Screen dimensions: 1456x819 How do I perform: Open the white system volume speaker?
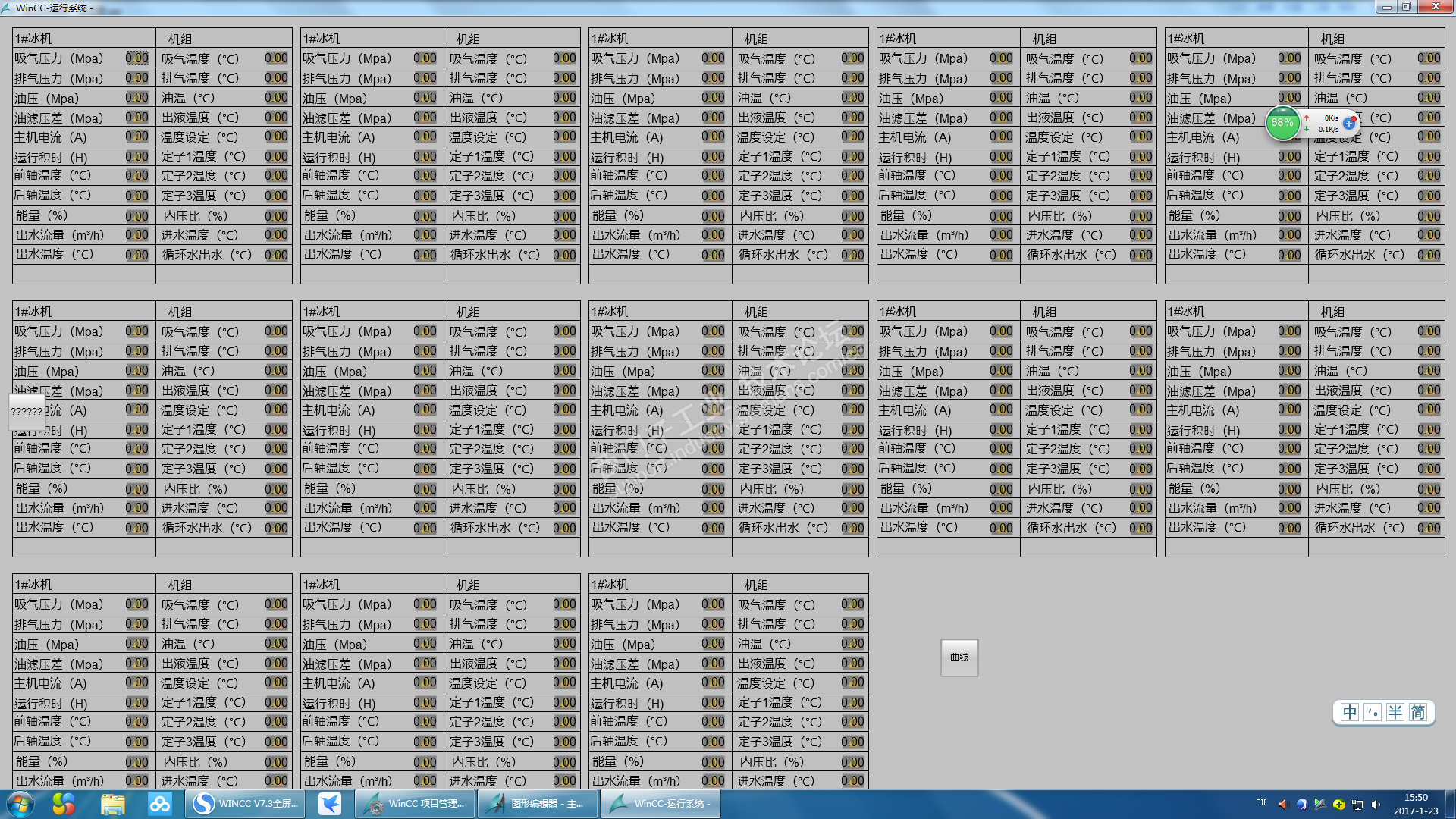(1376, 804)
